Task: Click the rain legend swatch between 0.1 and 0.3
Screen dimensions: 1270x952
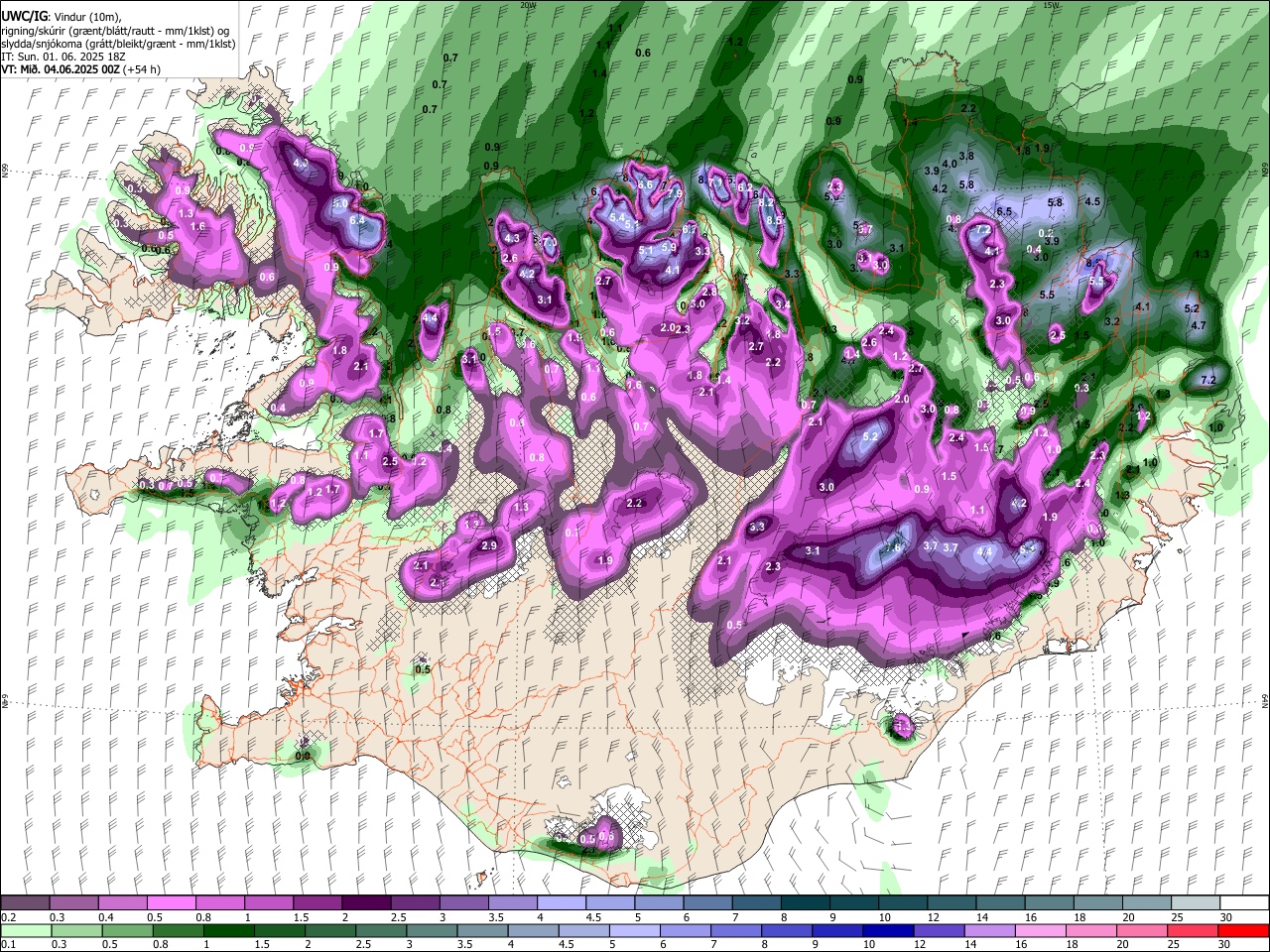Action: click(x=26, y=930)
